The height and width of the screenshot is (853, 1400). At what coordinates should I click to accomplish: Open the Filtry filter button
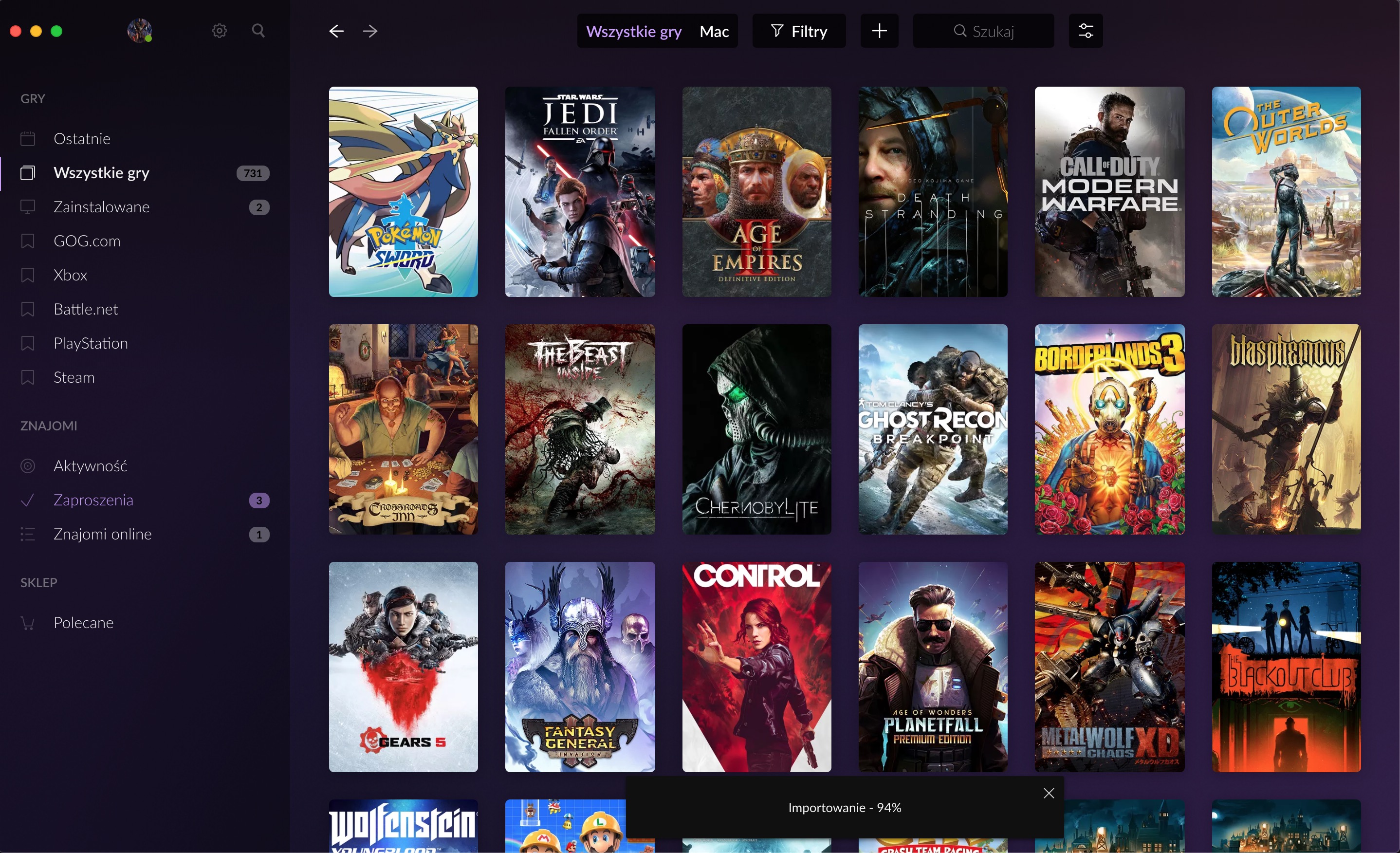tap(798, 31)
